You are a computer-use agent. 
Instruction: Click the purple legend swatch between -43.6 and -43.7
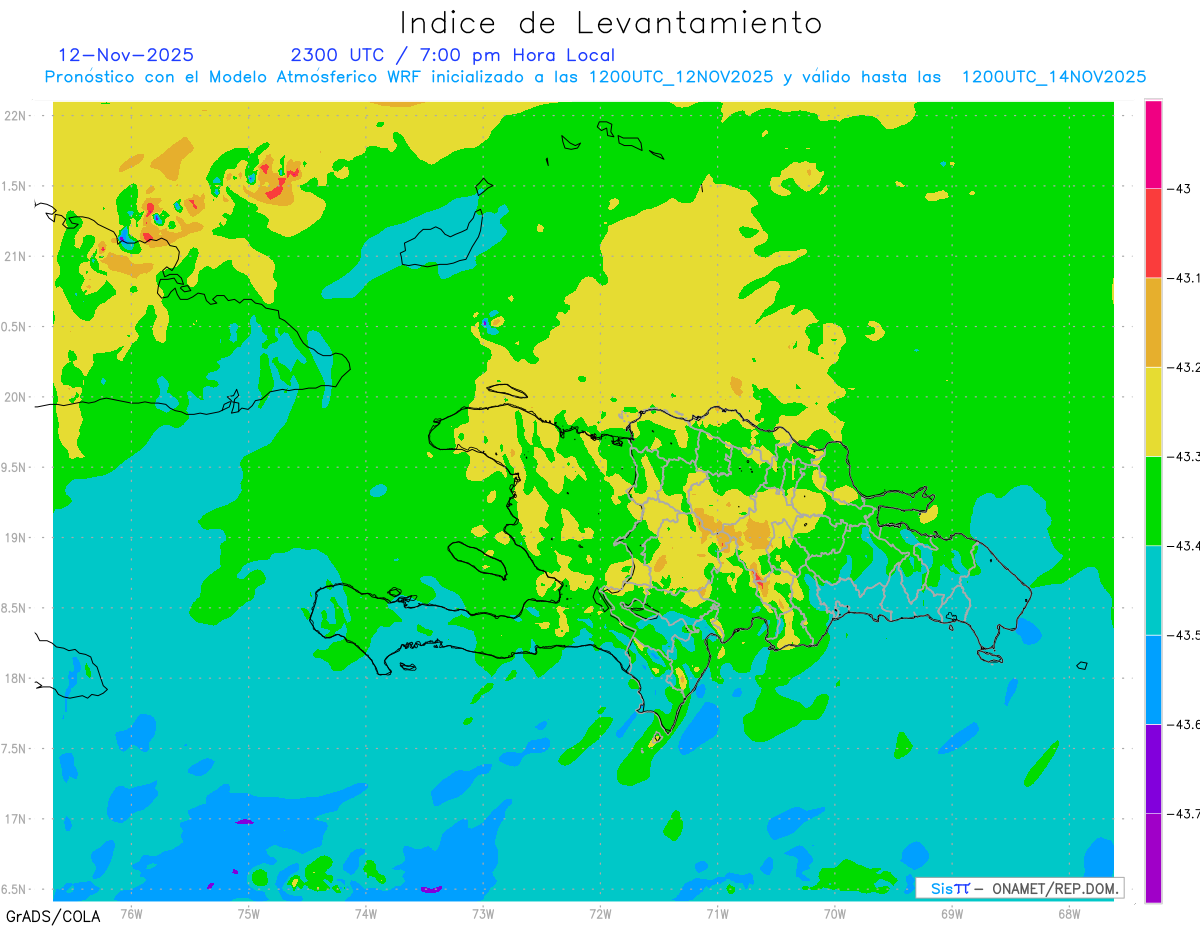[1153, 768]
